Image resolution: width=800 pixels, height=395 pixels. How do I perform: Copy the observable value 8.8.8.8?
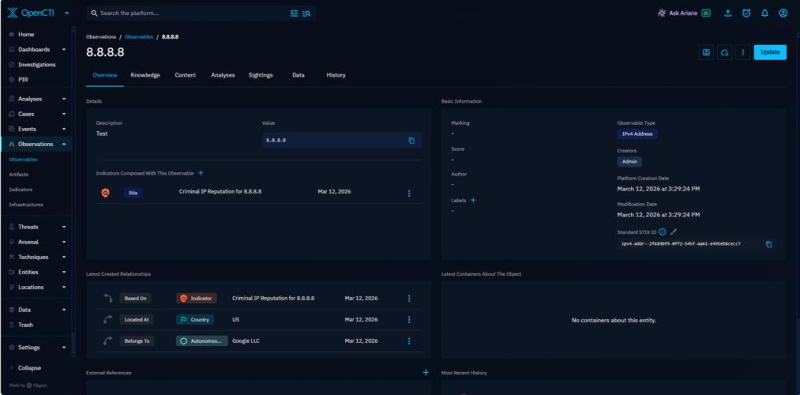412,140
